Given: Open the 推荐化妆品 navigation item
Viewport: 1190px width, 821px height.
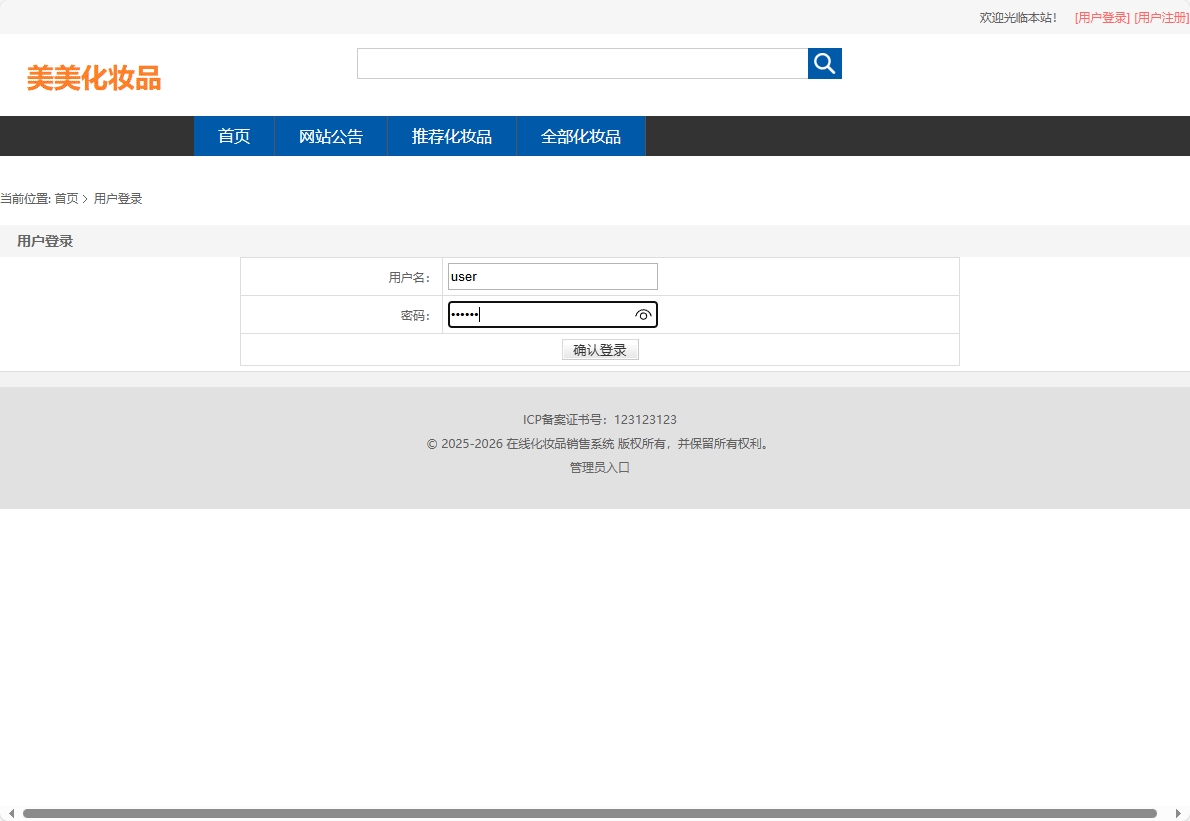Looking at the screenshot, I should (x=451, y=136).
